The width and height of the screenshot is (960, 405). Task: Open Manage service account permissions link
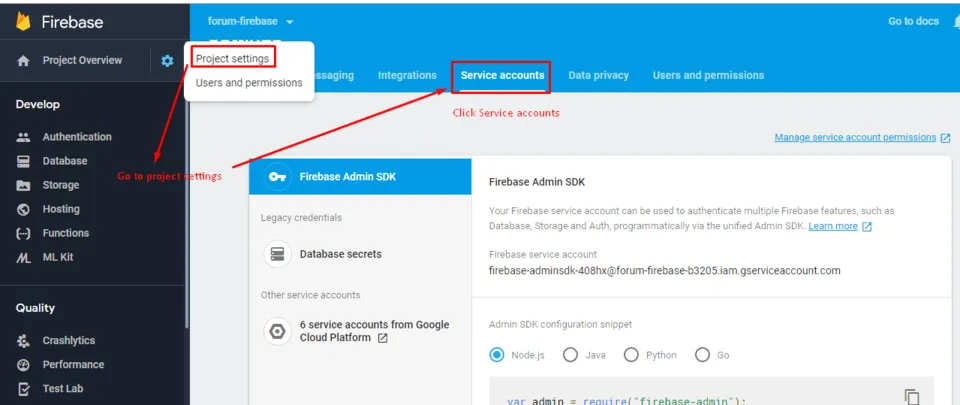(855, 138)
